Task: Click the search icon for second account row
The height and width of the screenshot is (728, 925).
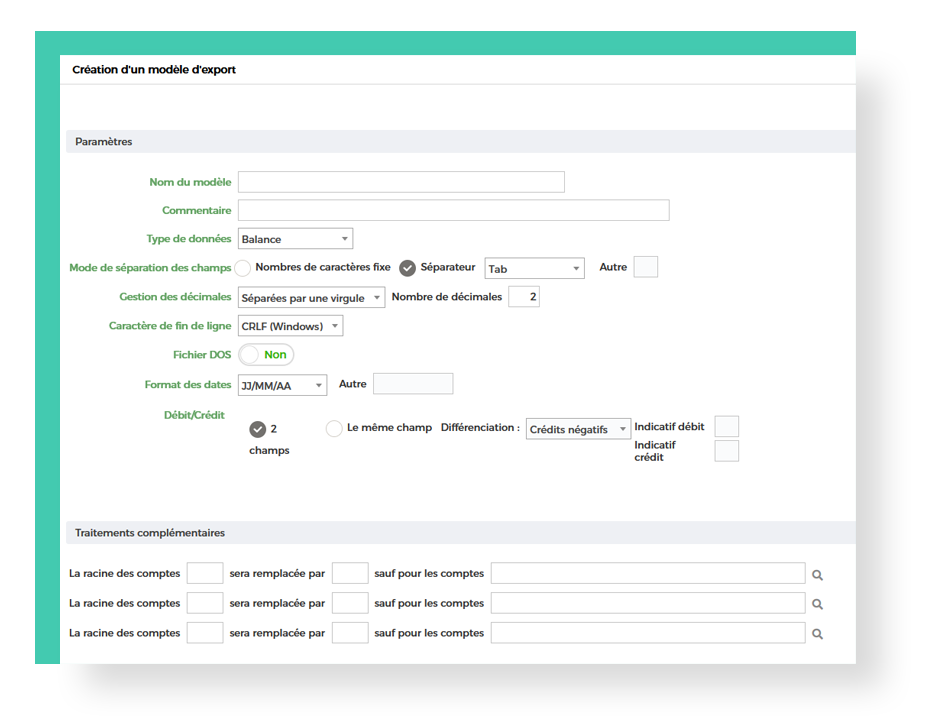Action: (817, 604)
